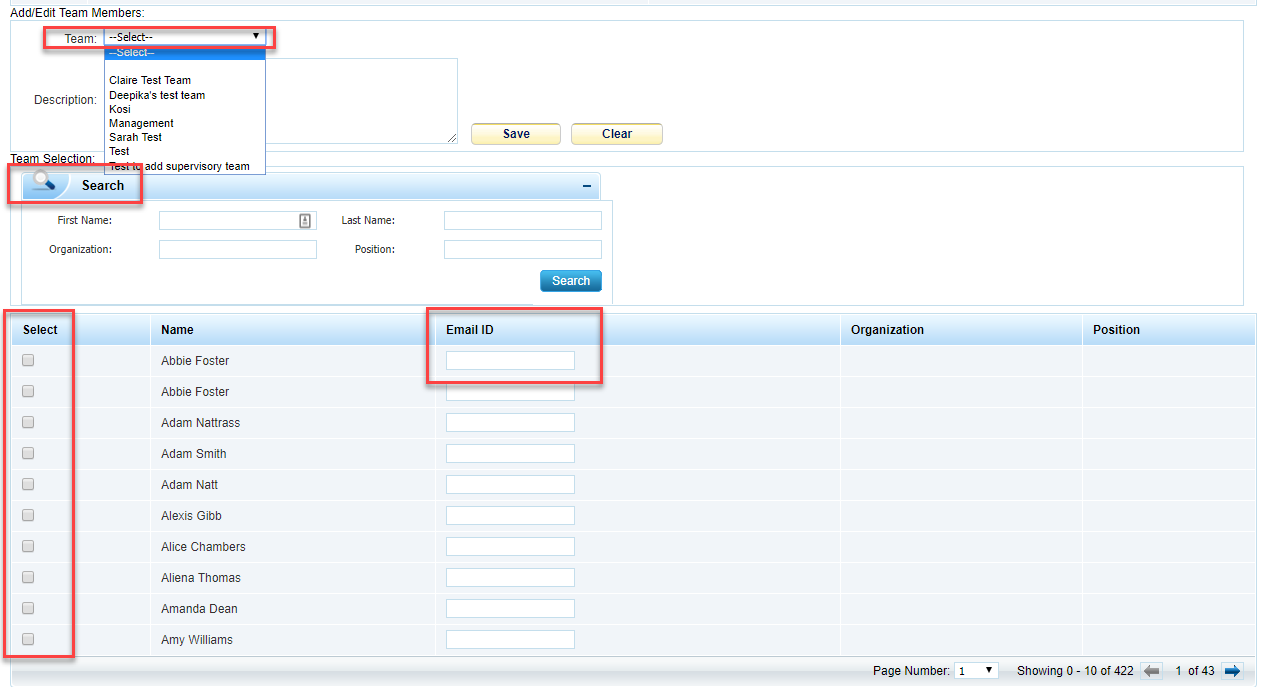The height and width of the screenshot is (687, 1262).
Task: Select the checkbox beside Alexis Gibb
Action: pyautogui.click(x=28, y=515)
